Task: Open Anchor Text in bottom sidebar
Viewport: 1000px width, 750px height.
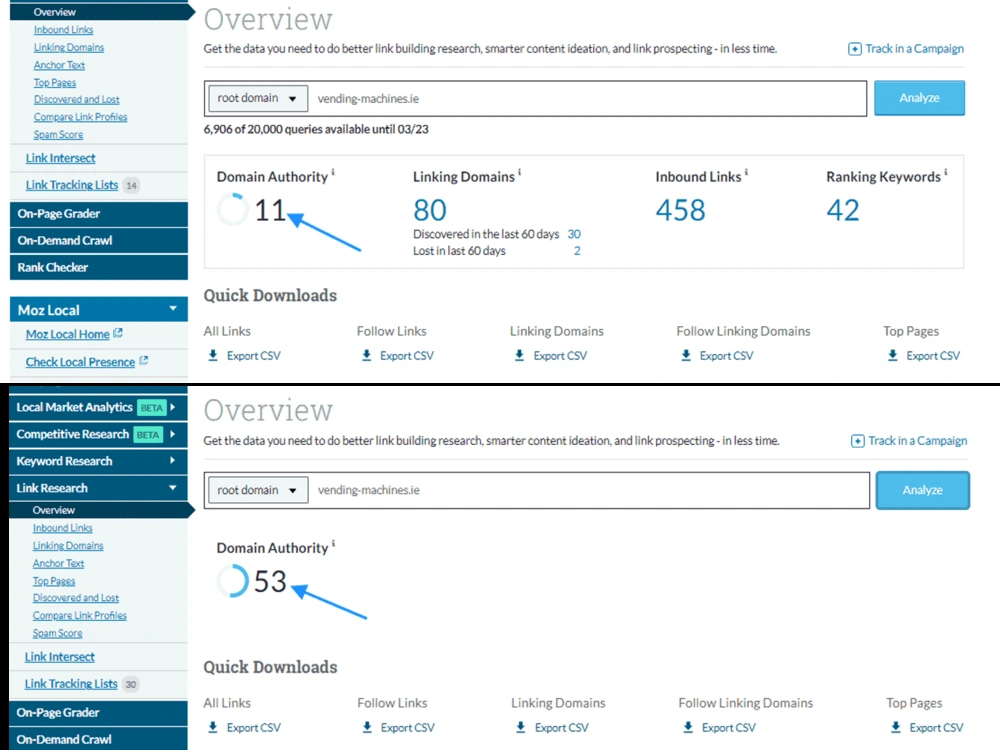Action: 58,563
